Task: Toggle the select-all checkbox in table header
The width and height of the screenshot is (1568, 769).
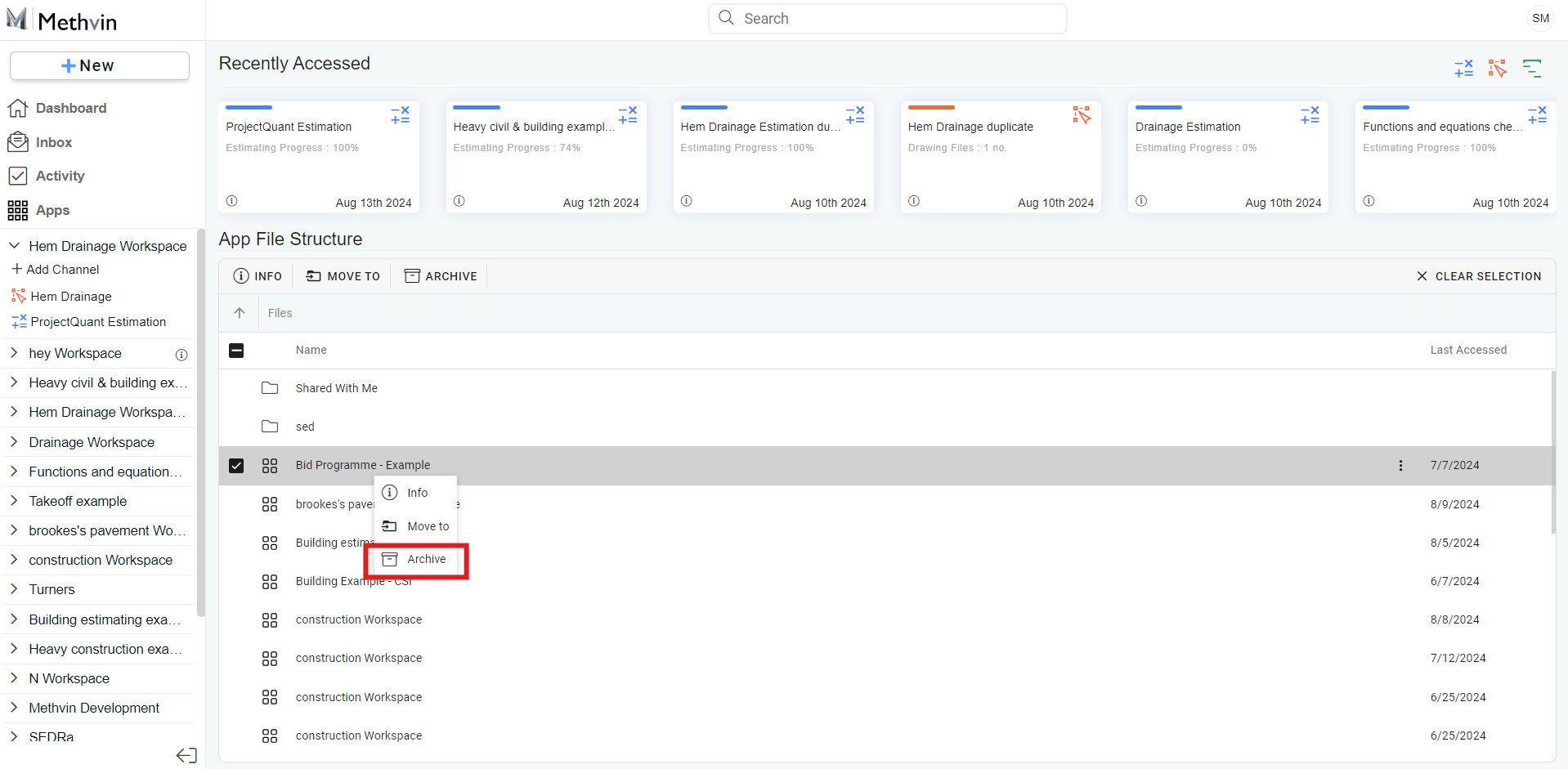Action: tap(236, 351)
